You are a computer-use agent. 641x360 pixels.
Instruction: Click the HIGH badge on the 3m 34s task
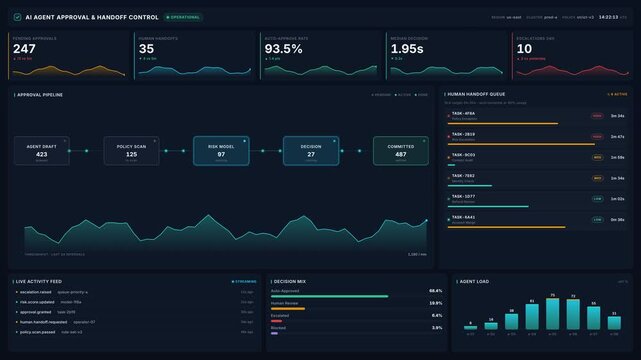[x=597, y=116]
